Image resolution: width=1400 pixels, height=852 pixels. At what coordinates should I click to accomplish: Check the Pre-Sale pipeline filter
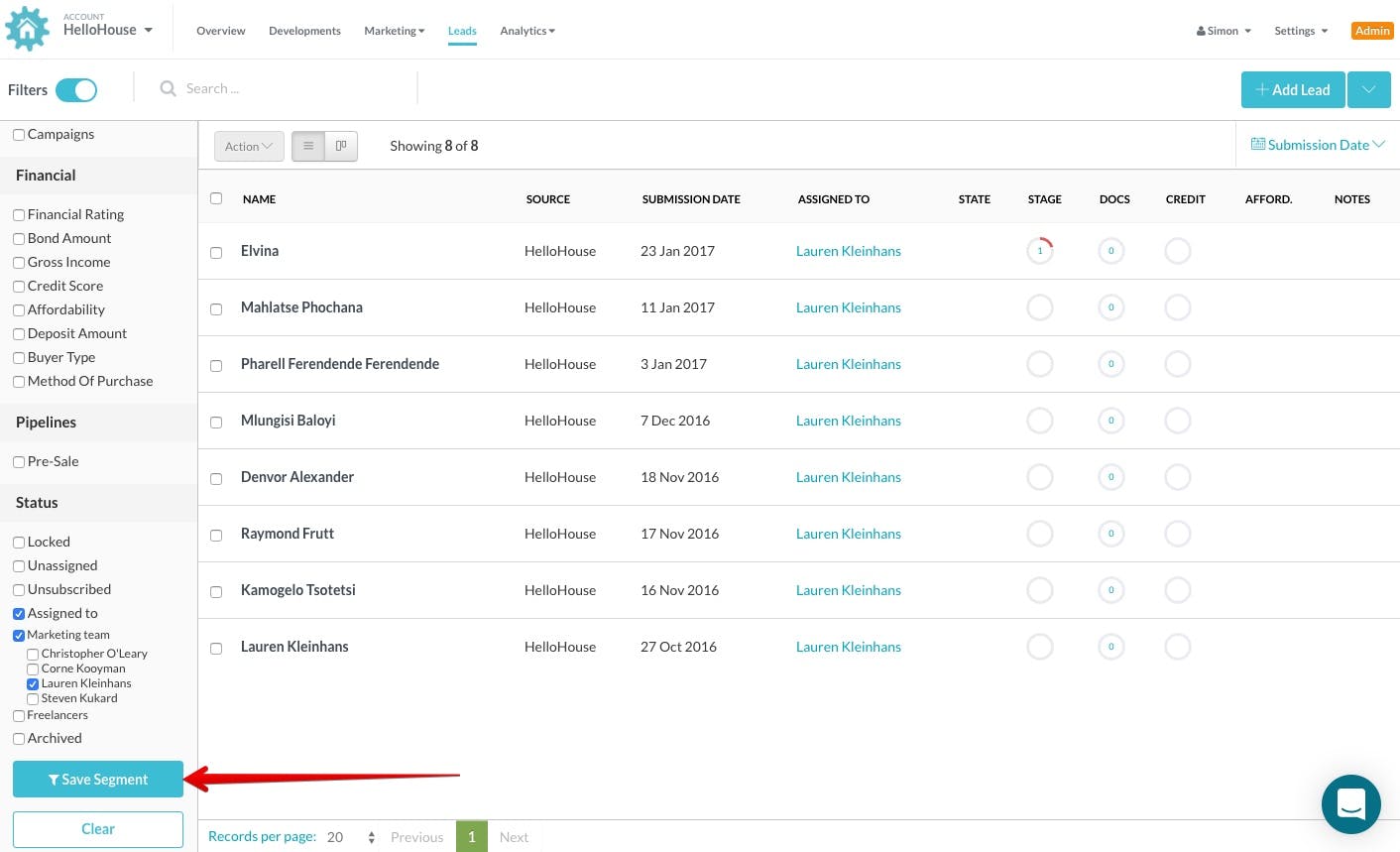point(19,462)
